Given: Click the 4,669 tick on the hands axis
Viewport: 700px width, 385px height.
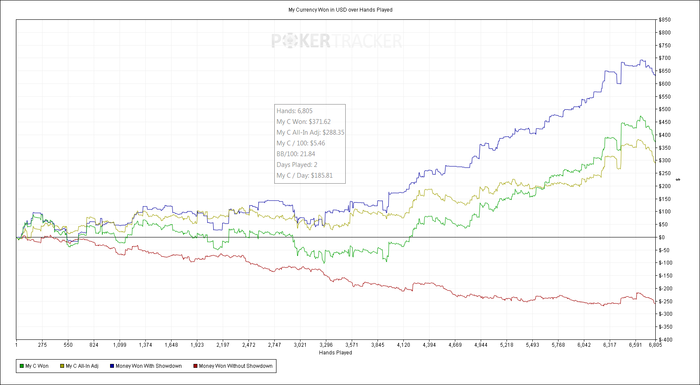Looking at the screenshot, I should (455, 345).
